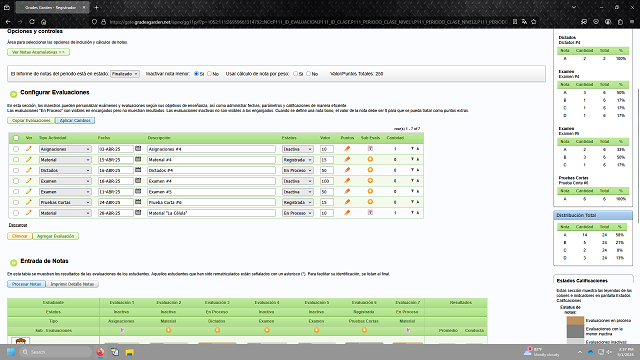The image size is (640, 360).
Task: Open sub-evaluations icon for Asignaciones #4 row
Action: [x=370, y=149]
